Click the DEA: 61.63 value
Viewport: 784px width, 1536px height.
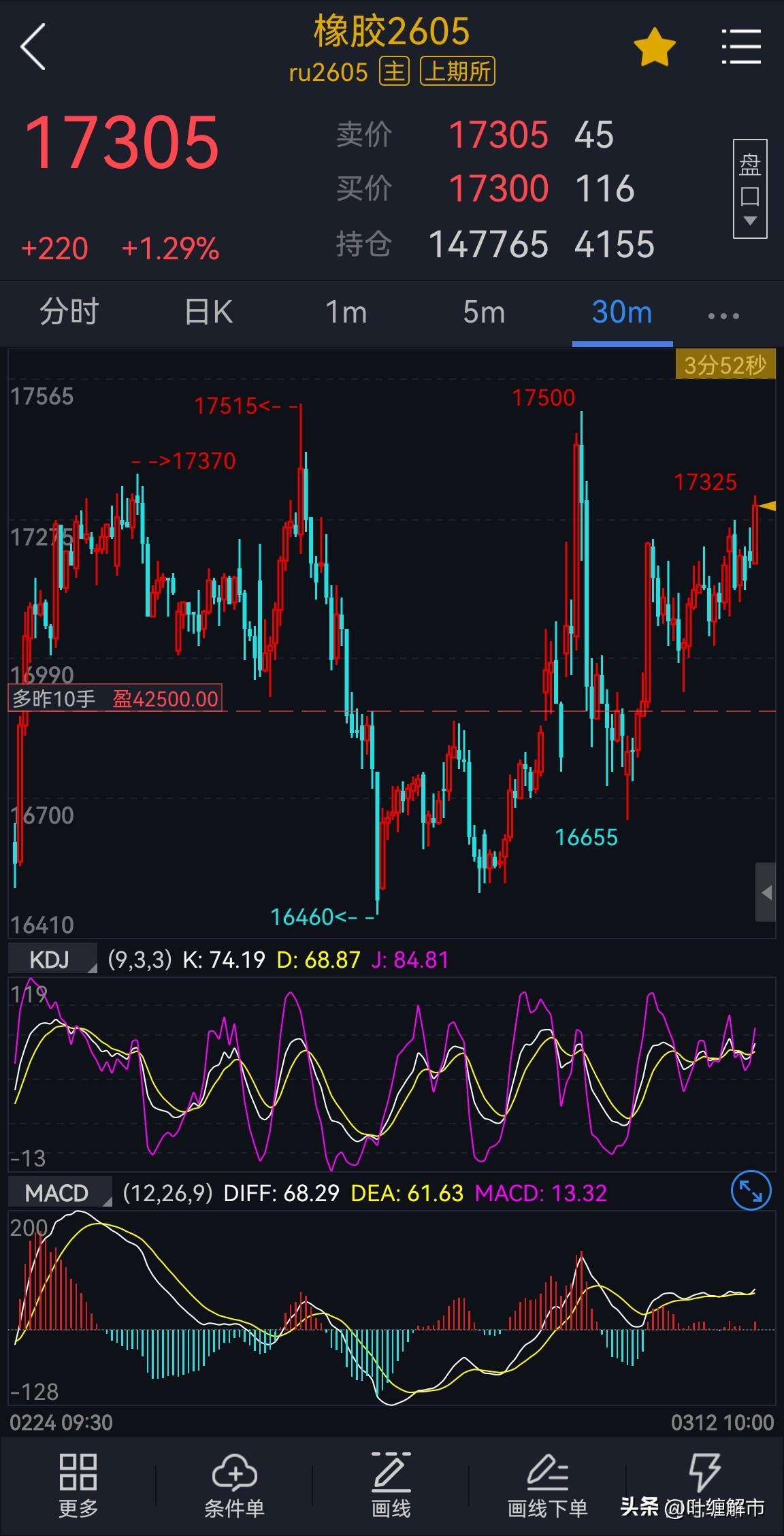click(x=407, y=1193)
